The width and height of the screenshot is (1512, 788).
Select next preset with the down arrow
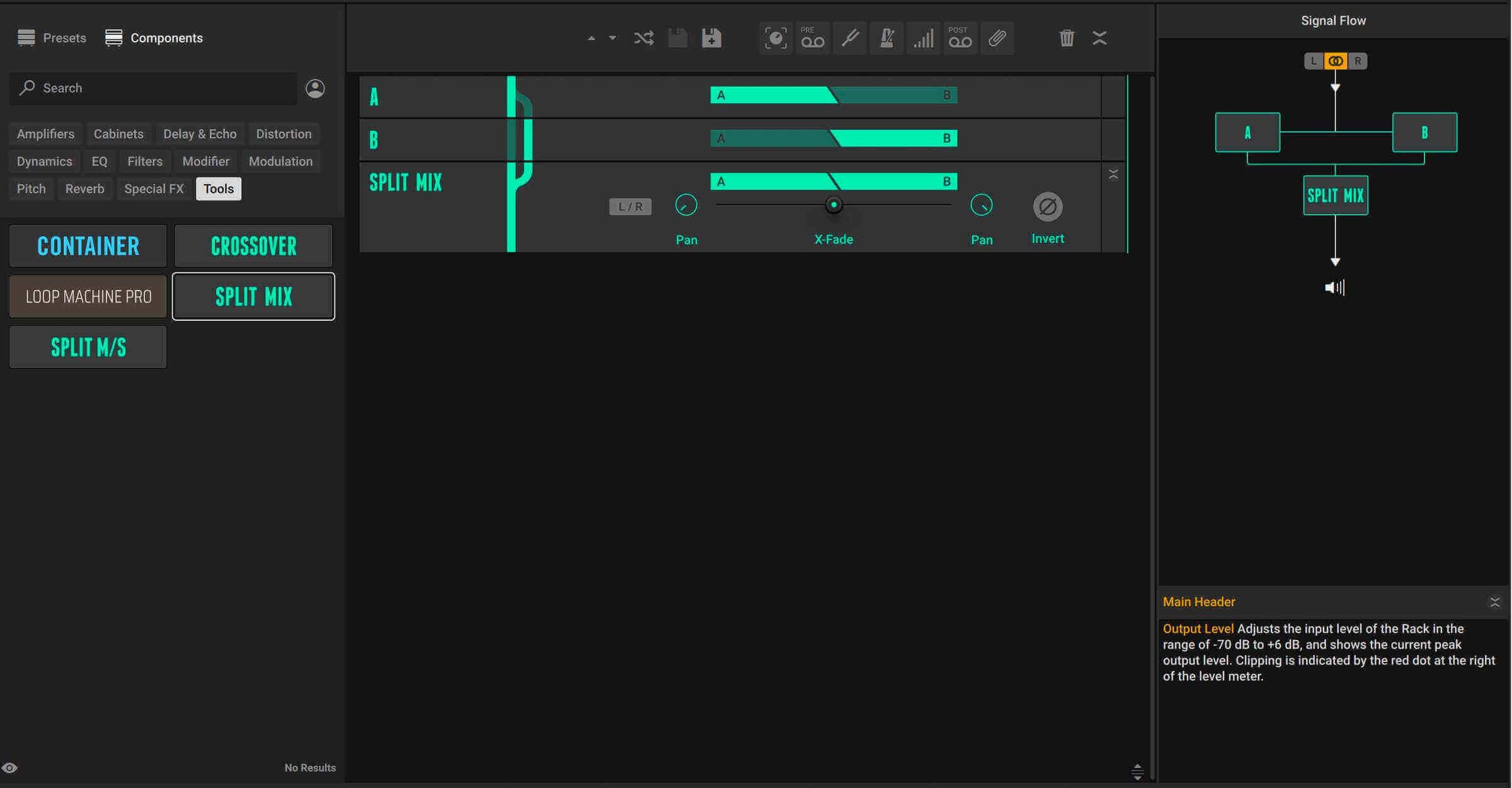click(x=612, y=38)
